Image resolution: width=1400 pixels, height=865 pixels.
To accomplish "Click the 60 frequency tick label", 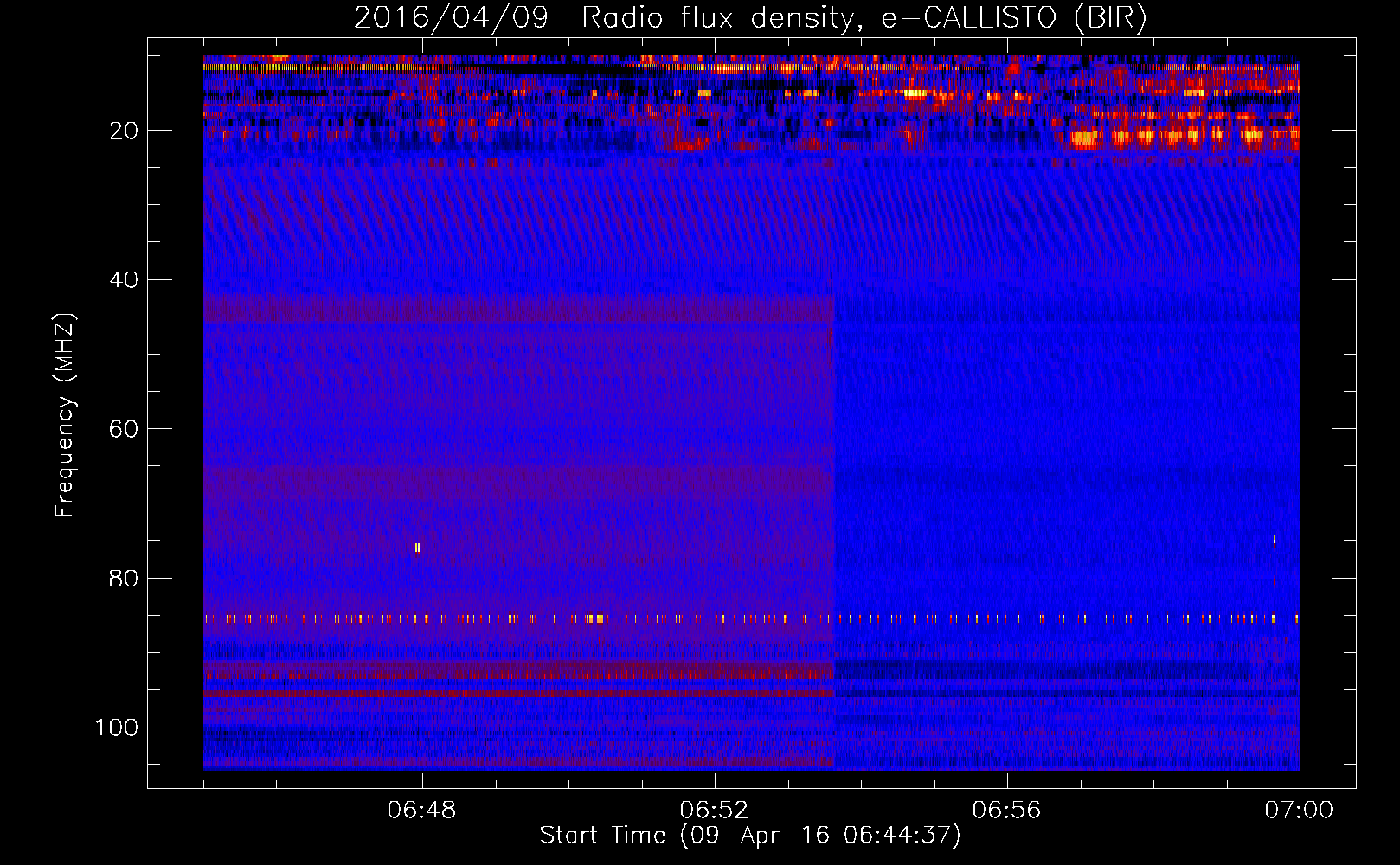I will coord(125,429).
